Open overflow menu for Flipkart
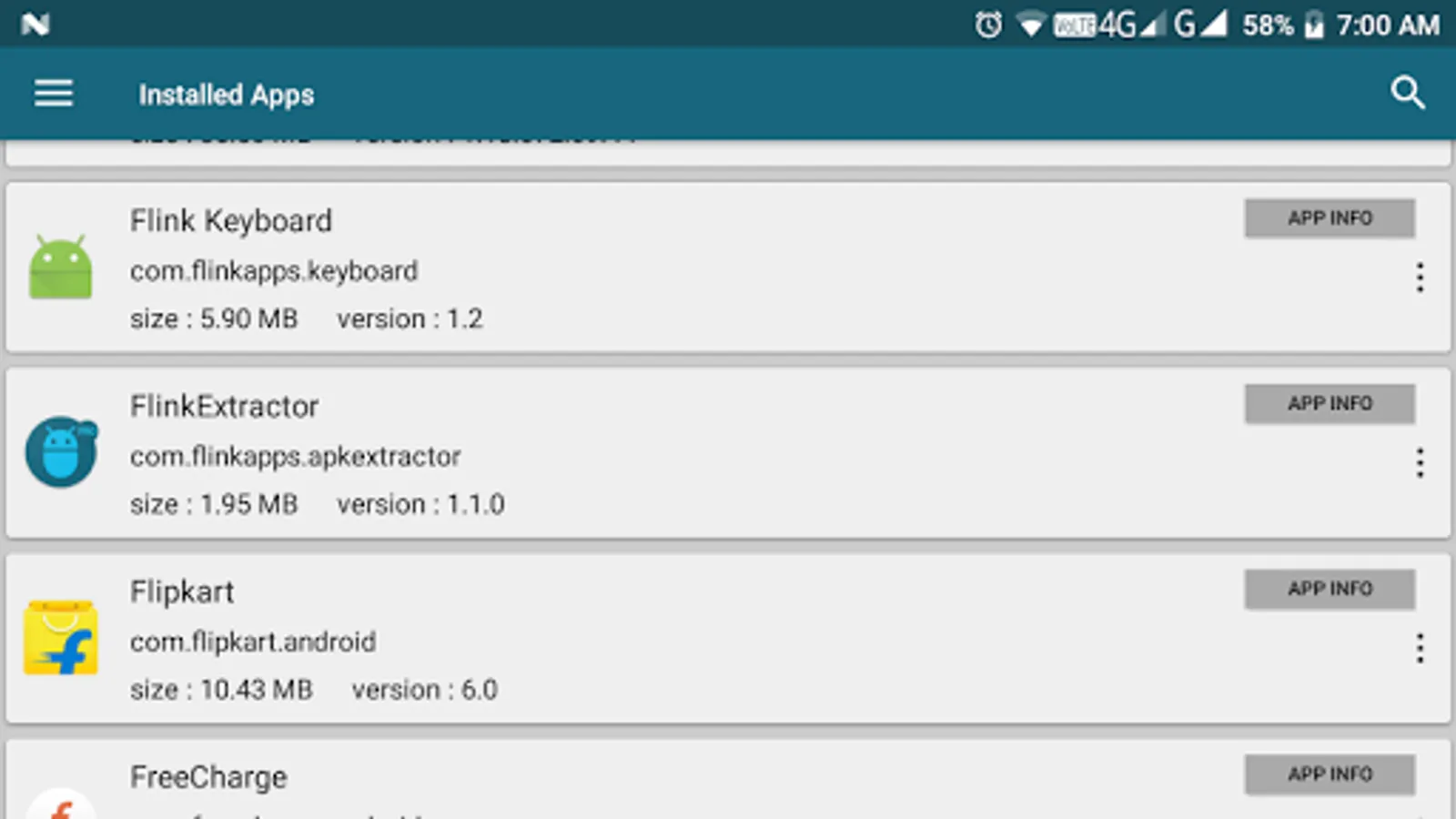 point(1420,648)
